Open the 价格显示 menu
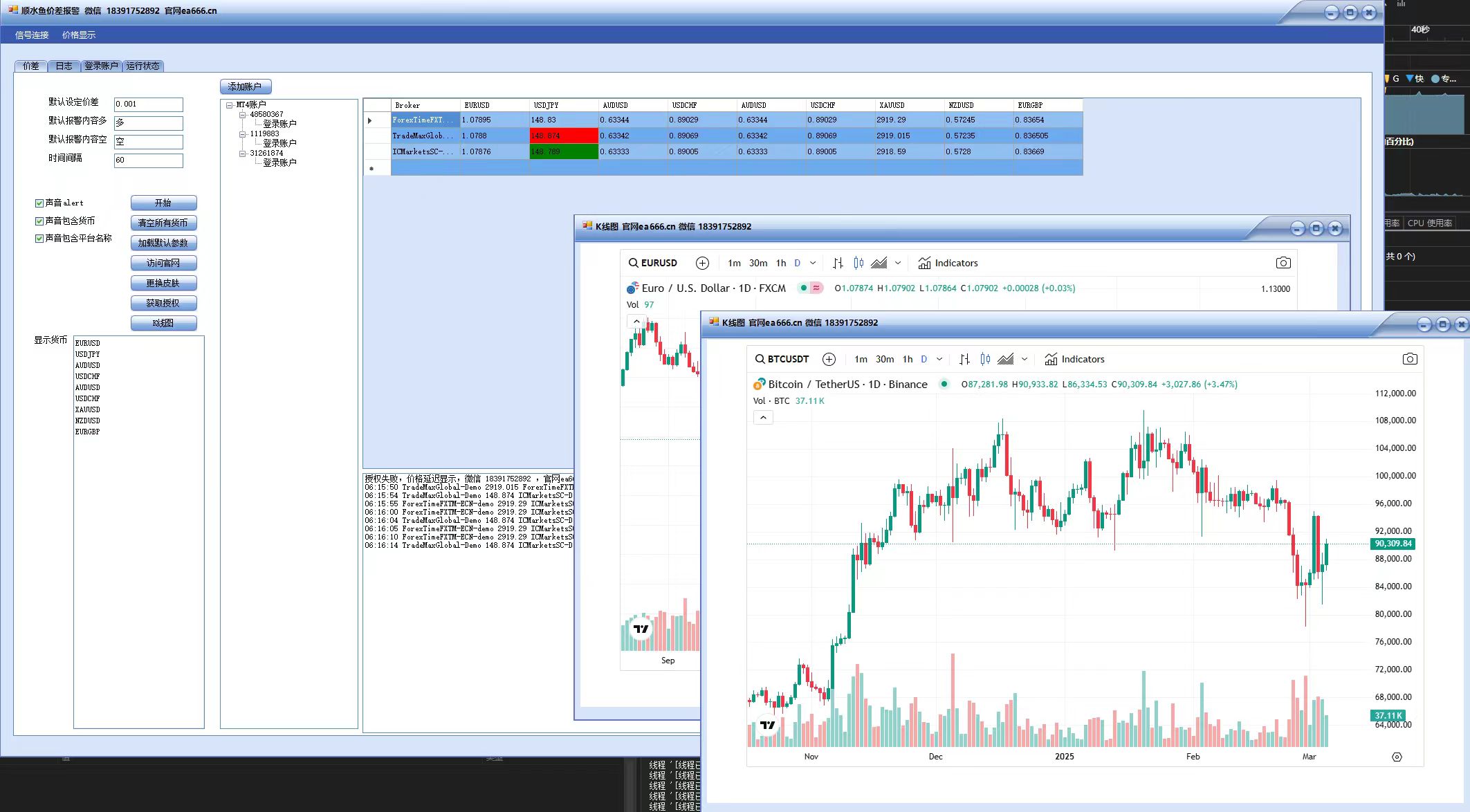Screen dimensions: 1470x812 (78, 35)
